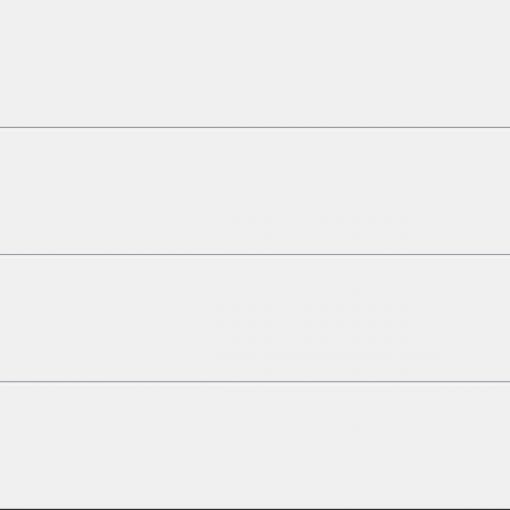Click the left end of the second divider
The height and width of the screenshot is (510, 510).
coord(3,254)
